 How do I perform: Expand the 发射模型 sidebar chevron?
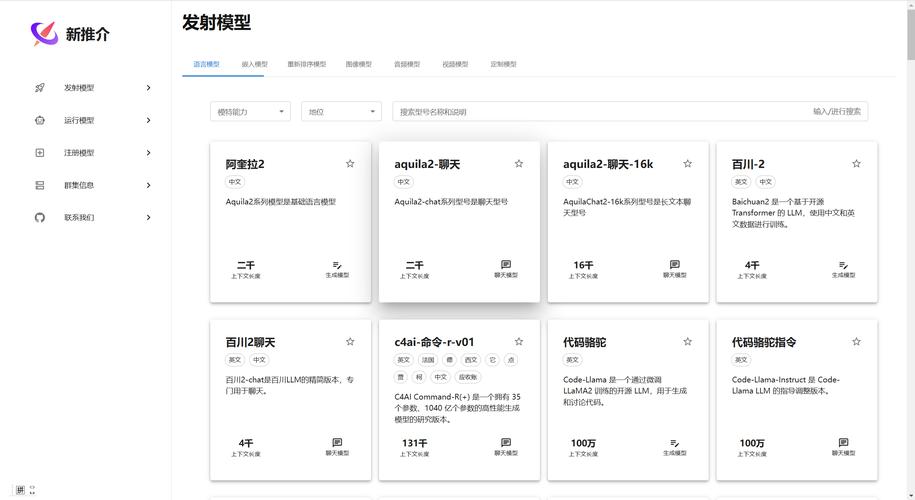coord(149,88)
